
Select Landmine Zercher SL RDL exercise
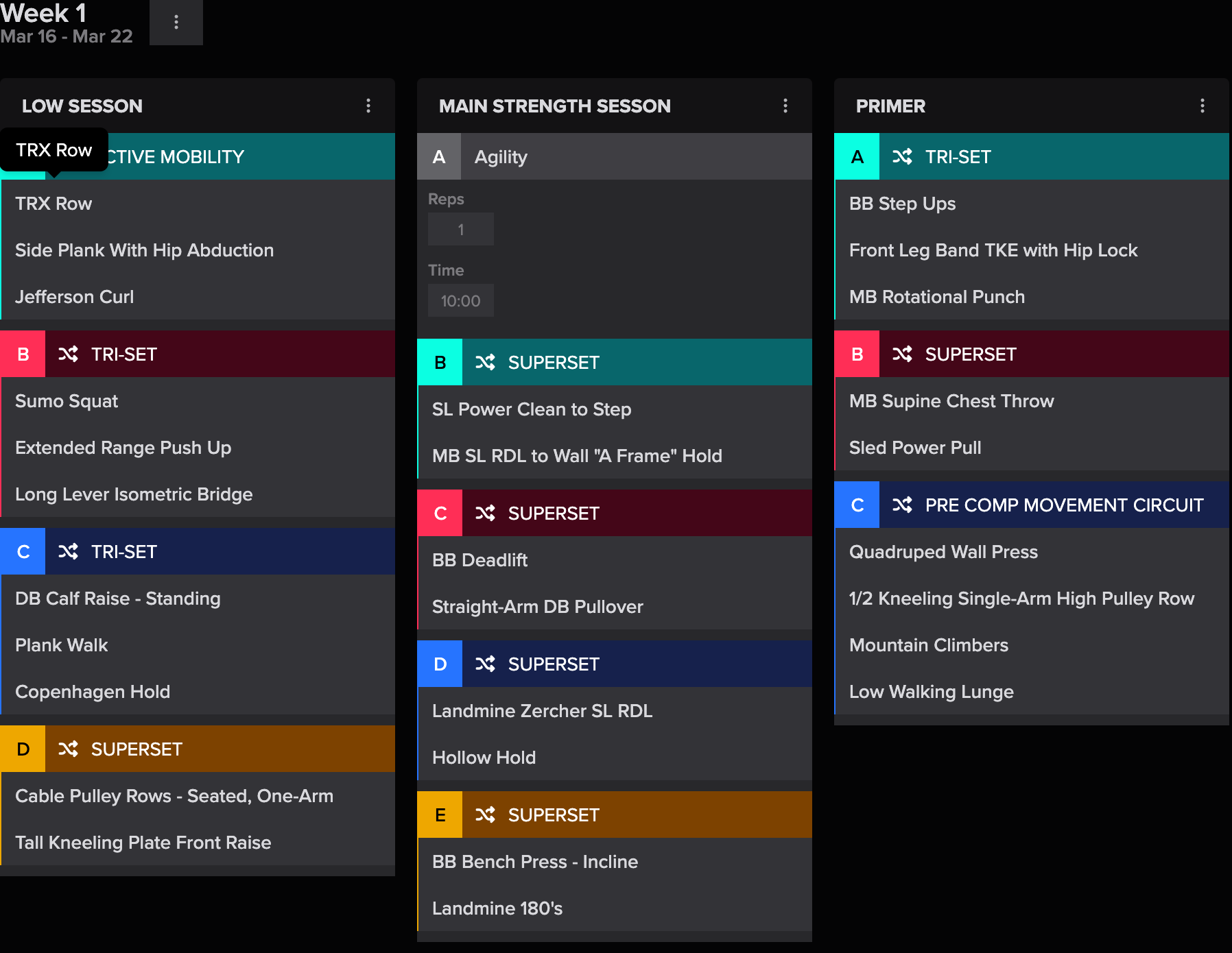point(615,710)
